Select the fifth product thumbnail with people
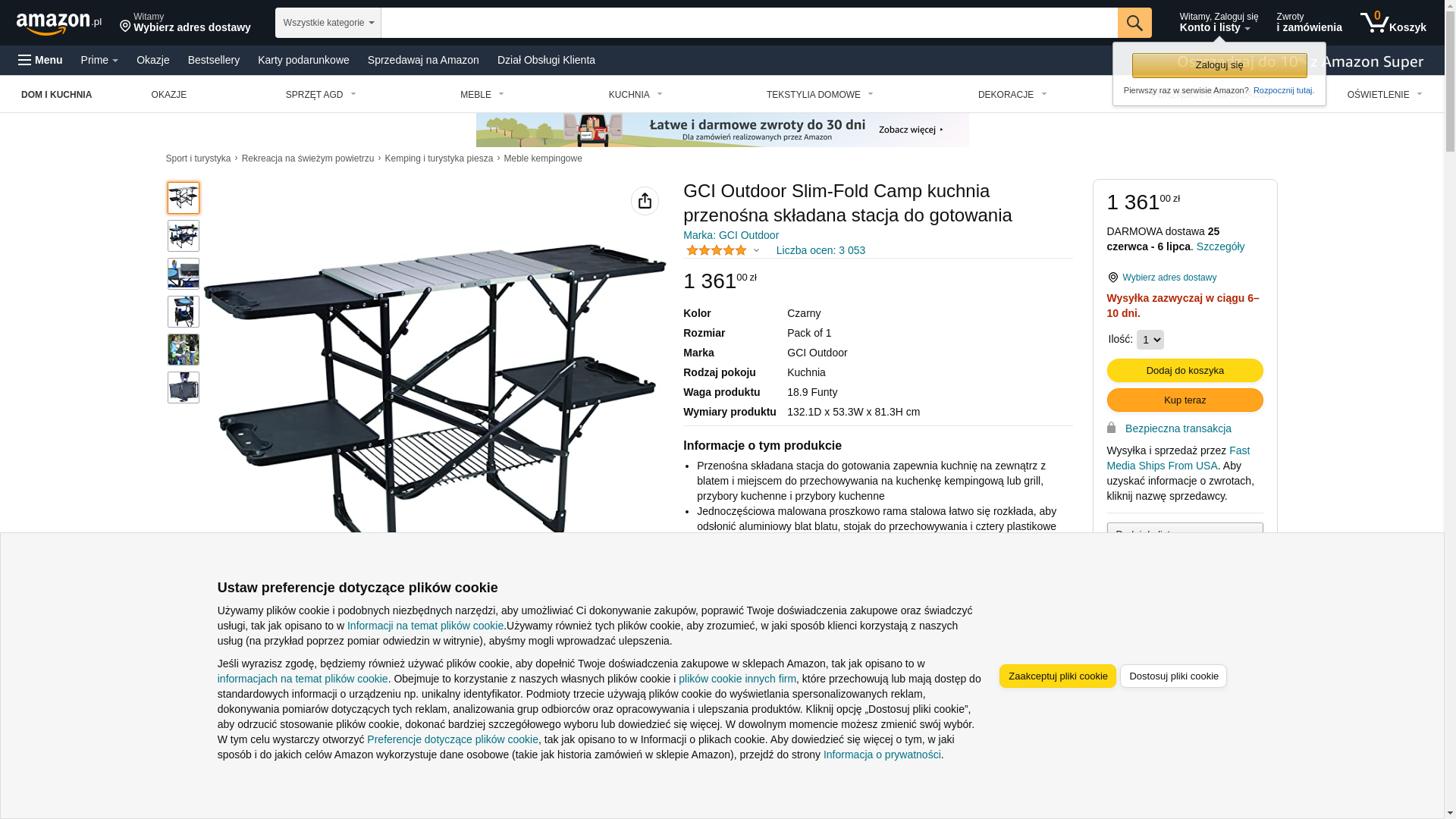The height and width of the screenshot is (819, 1456). point(184,350)
